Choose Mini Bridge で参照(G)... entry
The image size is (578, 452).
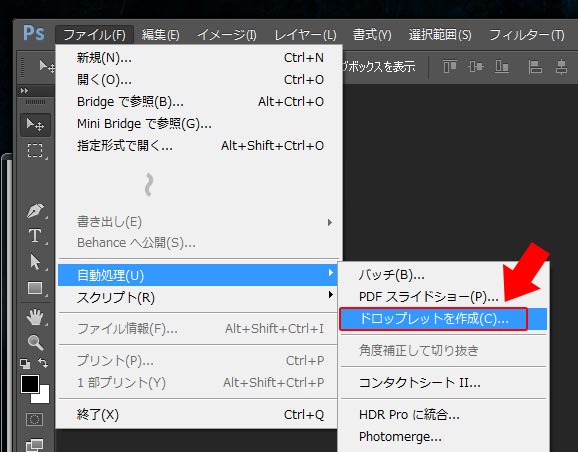click(199, 124)
